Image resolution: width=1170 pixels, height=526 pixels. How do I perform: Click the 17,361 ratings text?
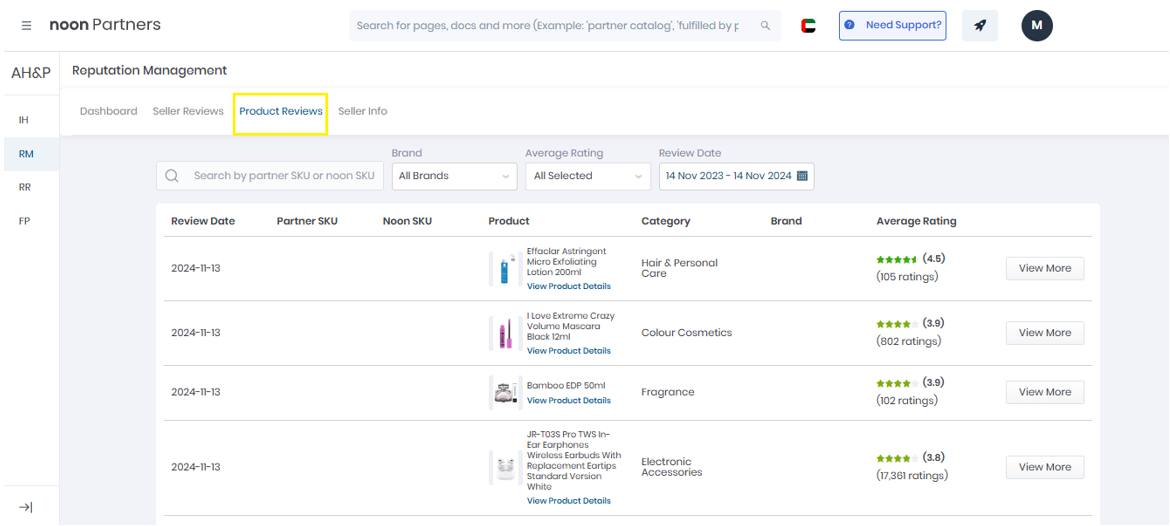912,475
